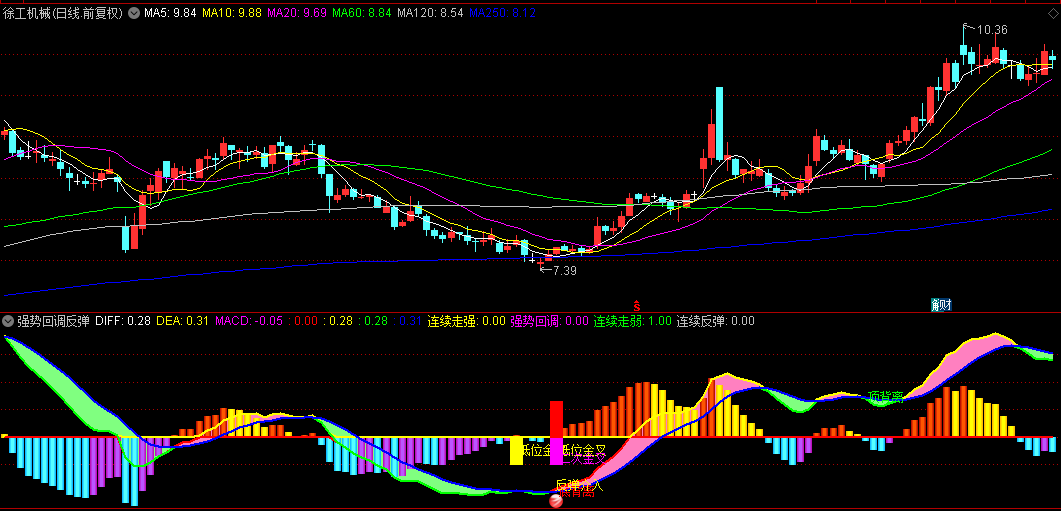The image size is (1061, 511).
Task: Click the 强势回调反弹 indicator name
Action: [x=53, y=321]
